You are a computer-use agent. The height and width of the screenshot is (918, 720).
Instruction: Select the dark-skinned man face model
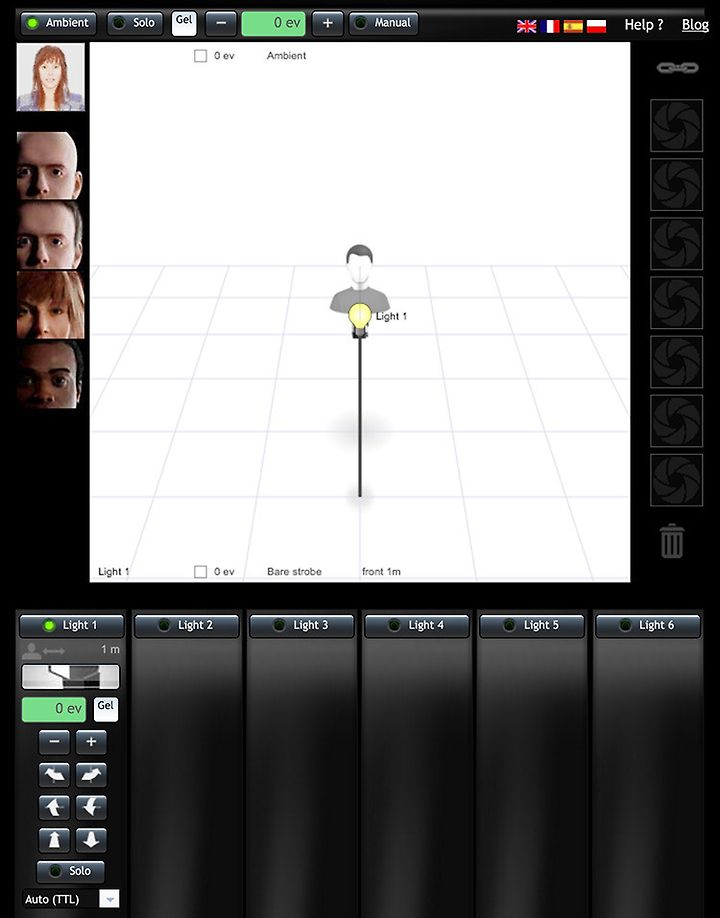(50, 374)
